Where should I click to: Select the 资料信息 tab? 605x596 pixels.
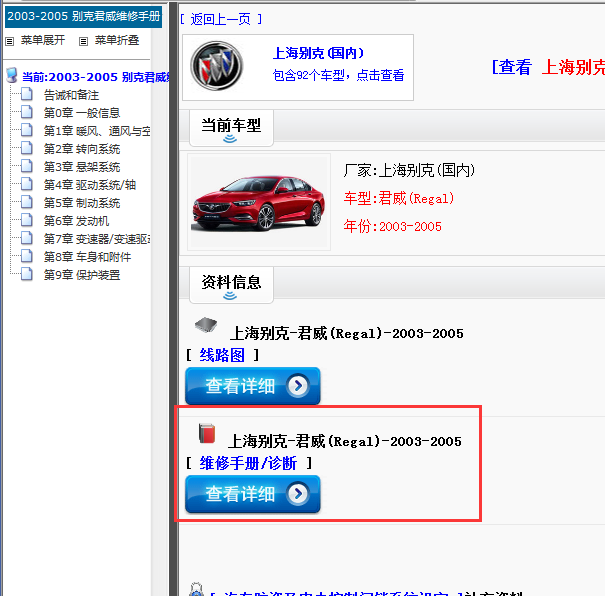(231, 285)
